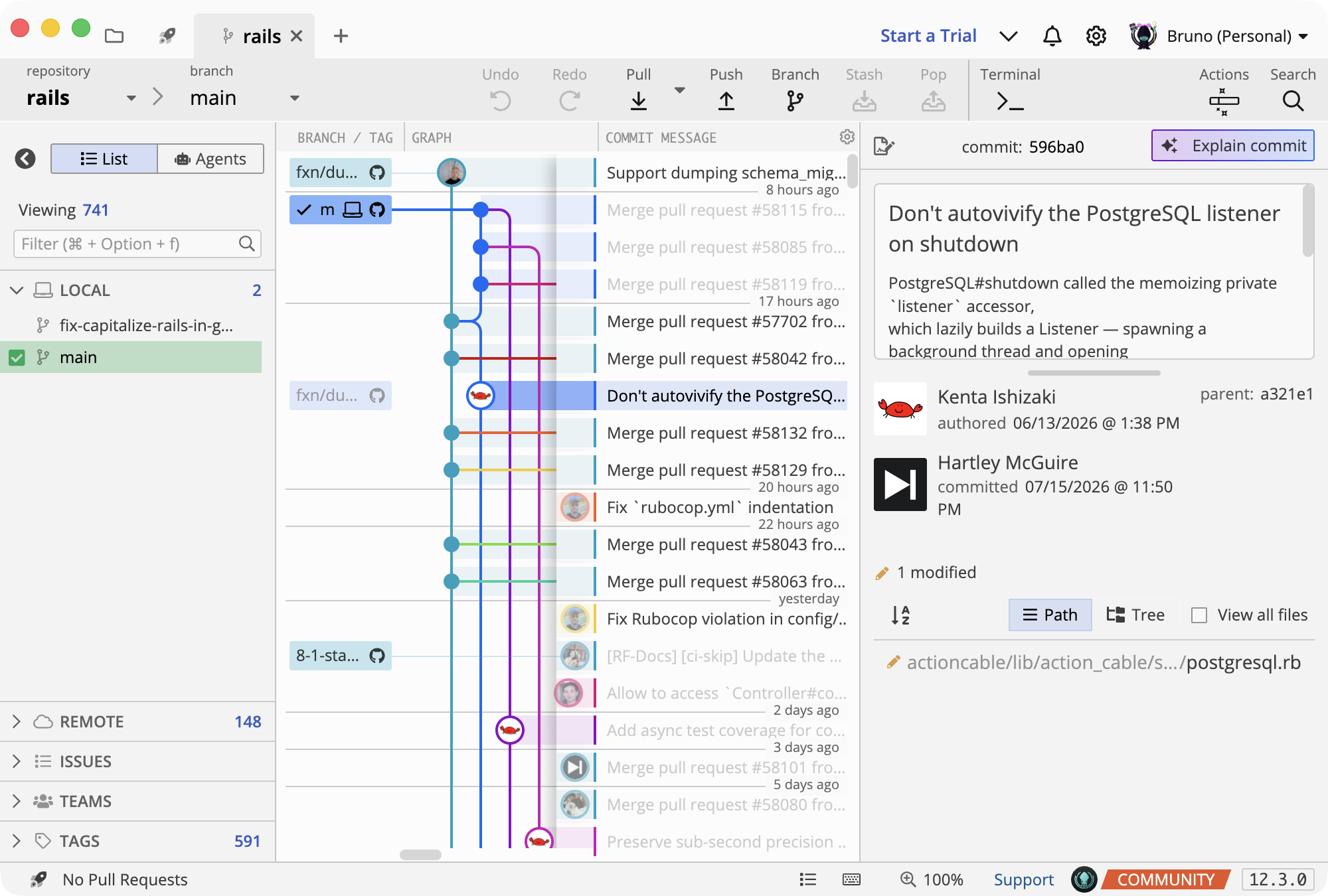Click parent commit a321e1 link

(x=1287, y=394)
